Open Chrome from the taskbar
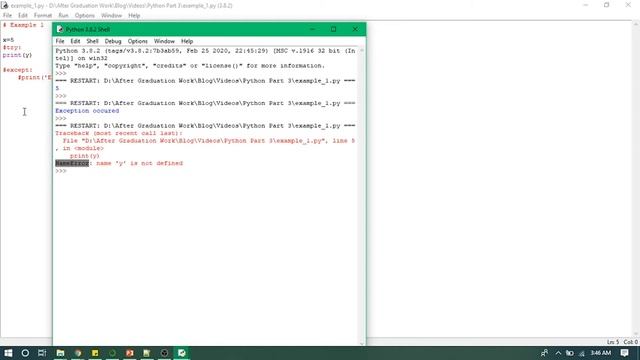640x360 pixels. click(x=78, y=353)
